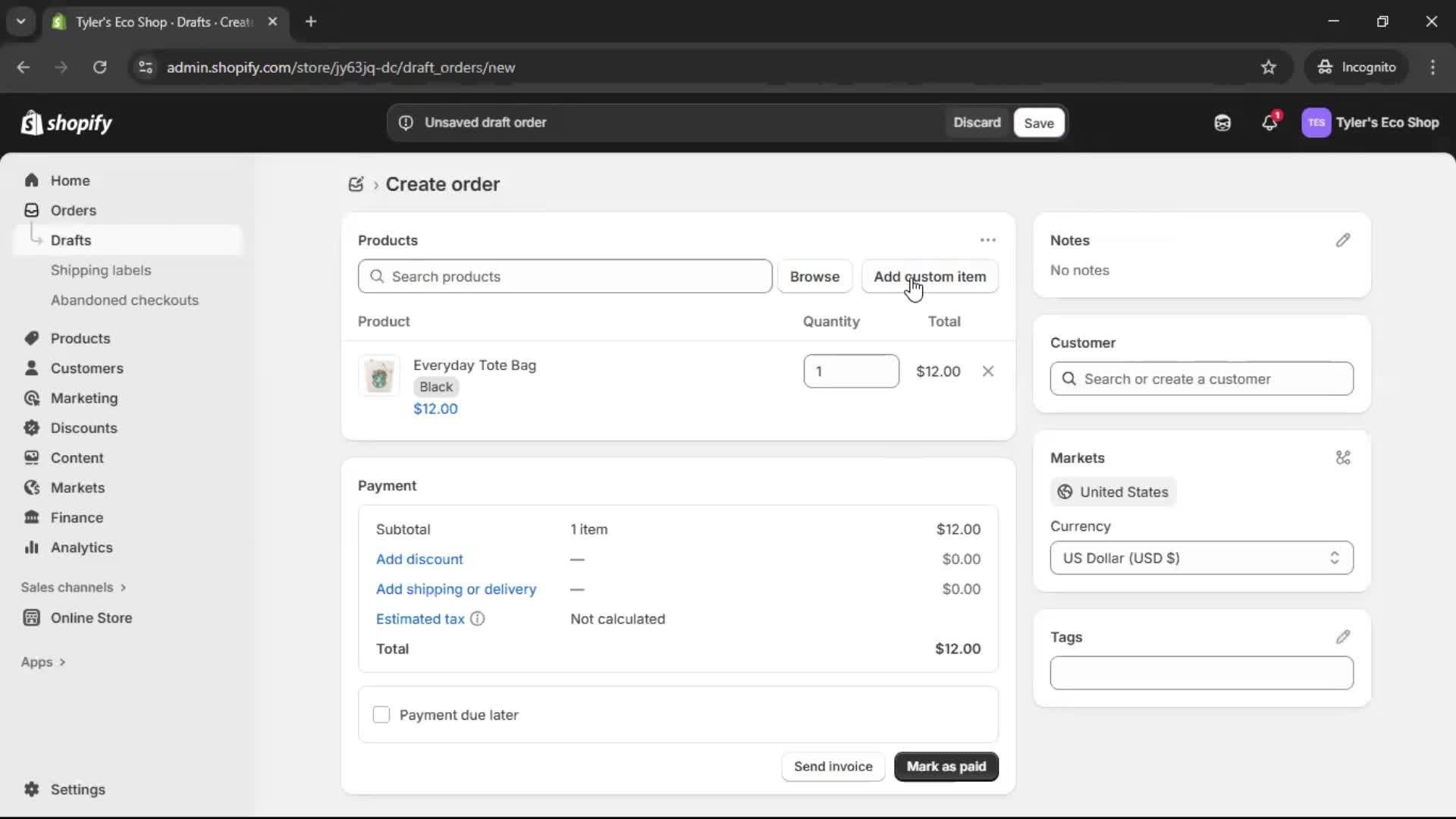Click the Shopify logo in the top bar
This screenshot has width=1456, height=819.
tap(67, 123)
